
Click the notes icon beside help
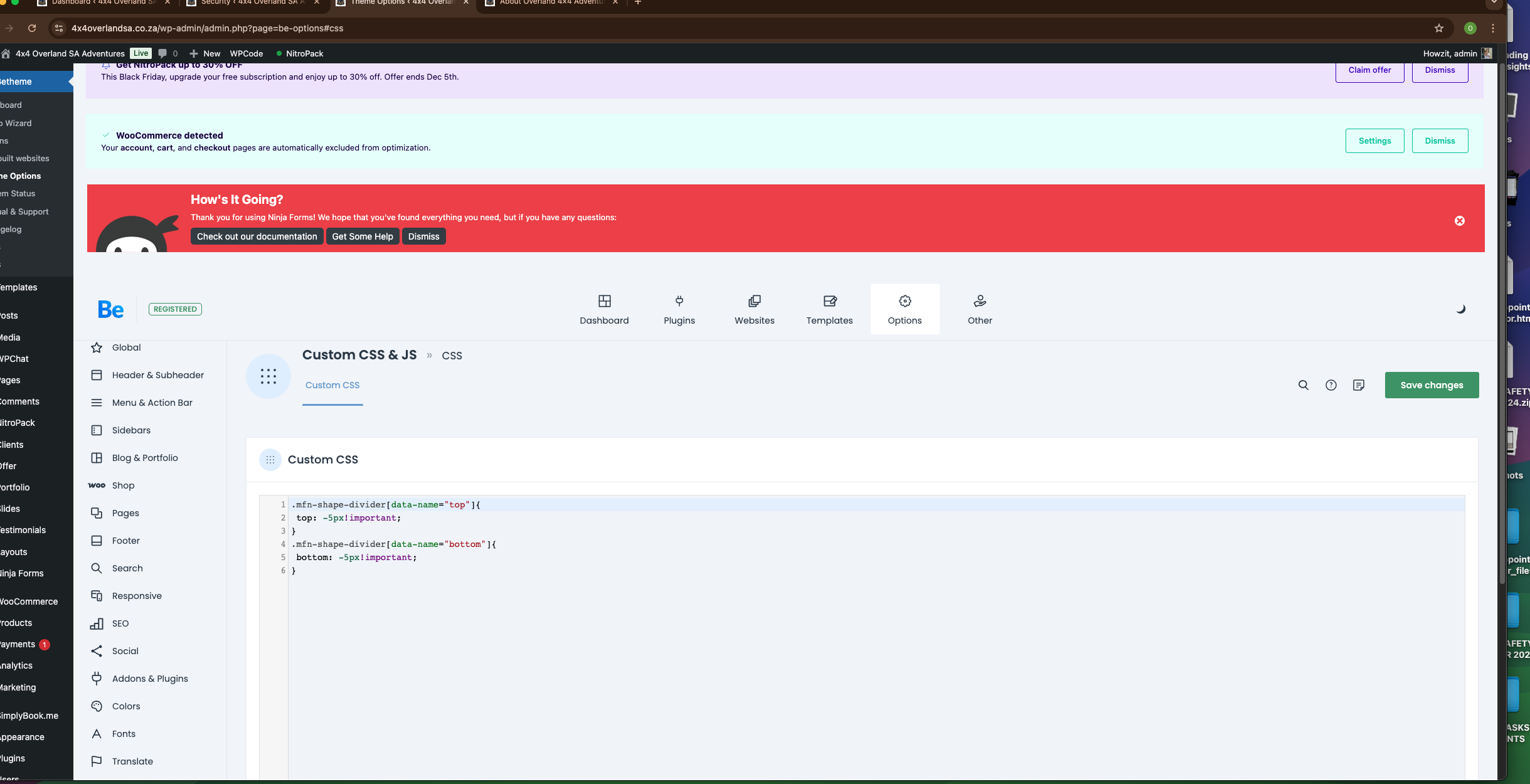1358,385
